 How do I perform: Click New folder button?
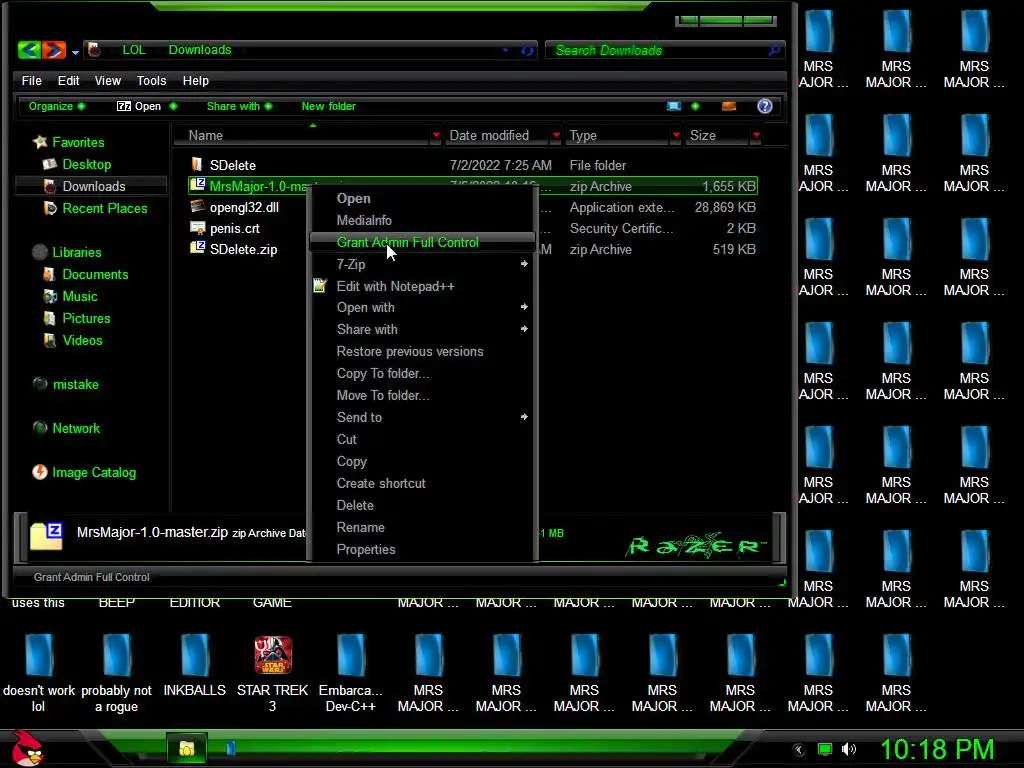coord(328,106)
